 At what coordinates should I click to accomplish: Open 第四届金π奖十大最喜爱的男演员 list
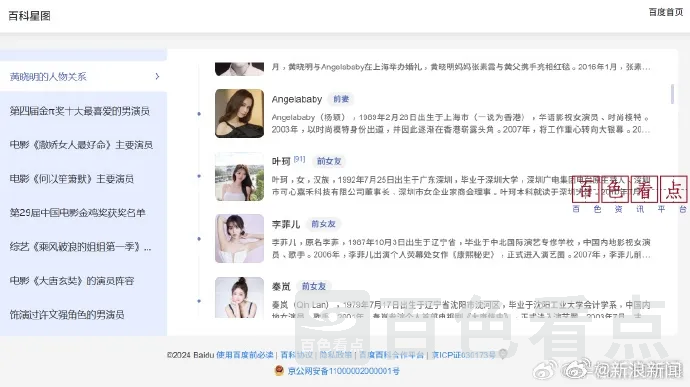(80, 111)
